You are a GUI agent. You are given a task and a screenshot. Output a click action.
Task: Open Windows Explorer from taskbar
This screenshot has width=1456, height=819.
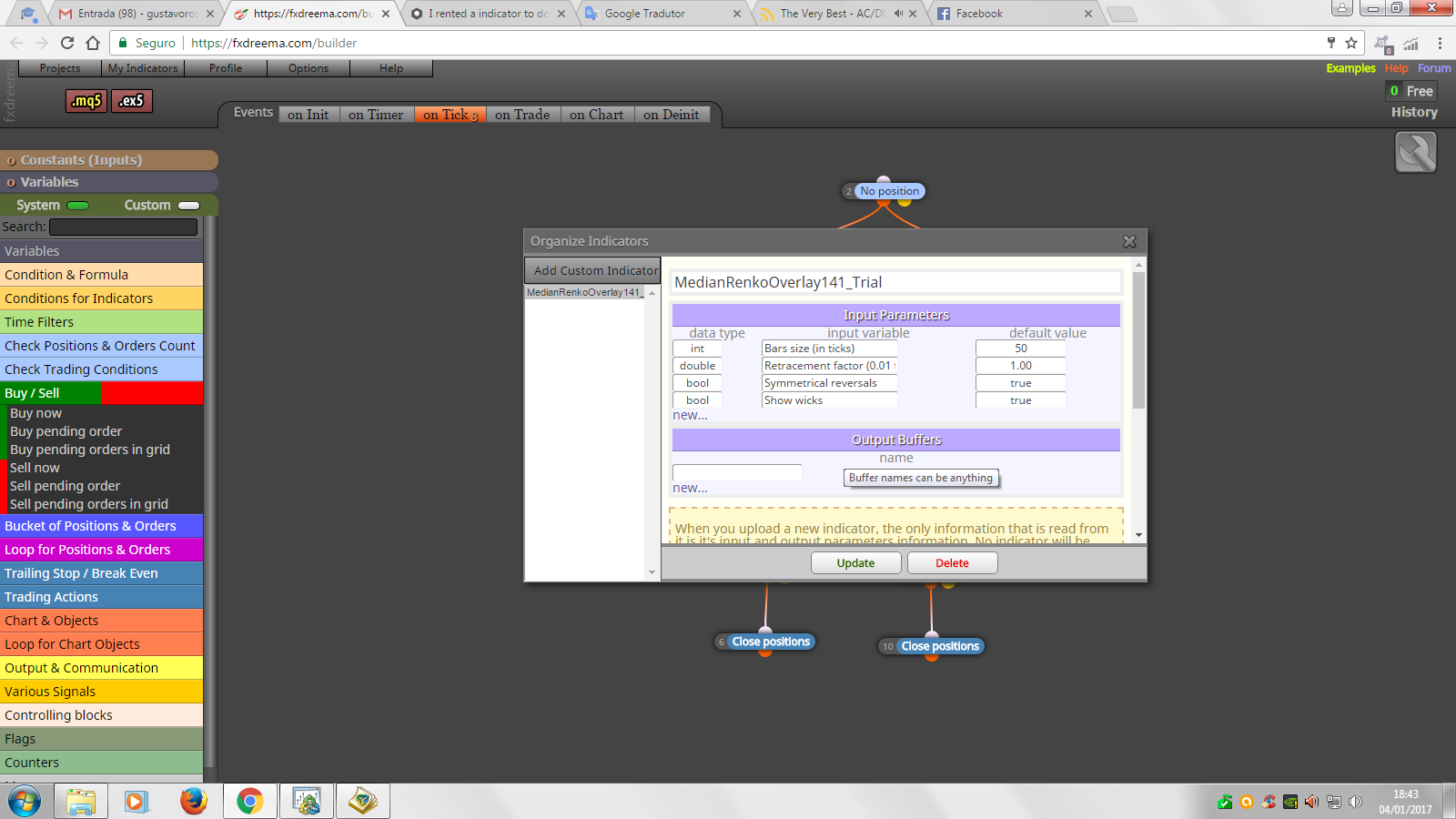(x=81, y=802)
